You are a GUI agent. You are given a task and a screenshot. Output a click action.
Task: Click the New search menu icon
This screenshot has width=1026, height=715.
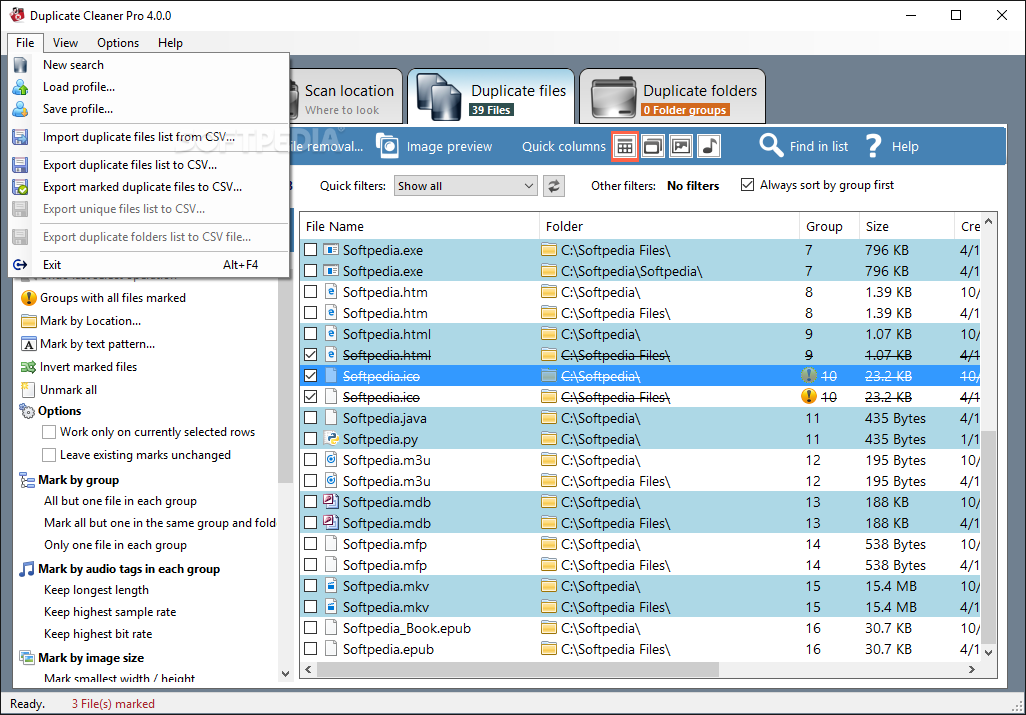point(20,65)
